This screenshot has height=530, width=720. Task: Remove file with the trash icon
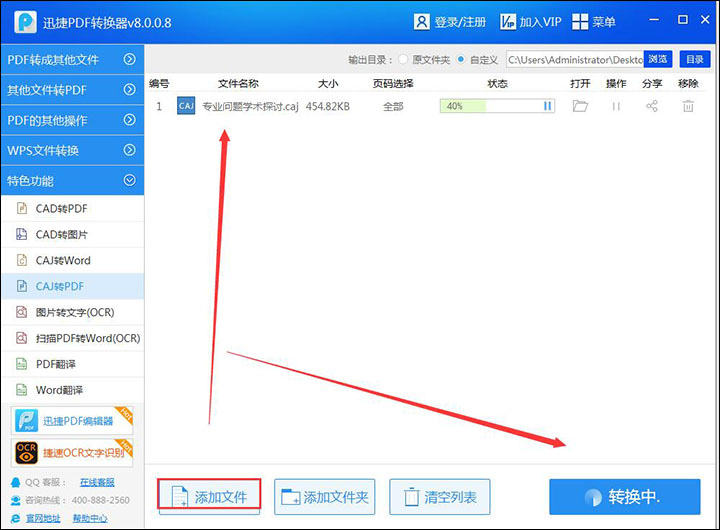pos(688,106)
